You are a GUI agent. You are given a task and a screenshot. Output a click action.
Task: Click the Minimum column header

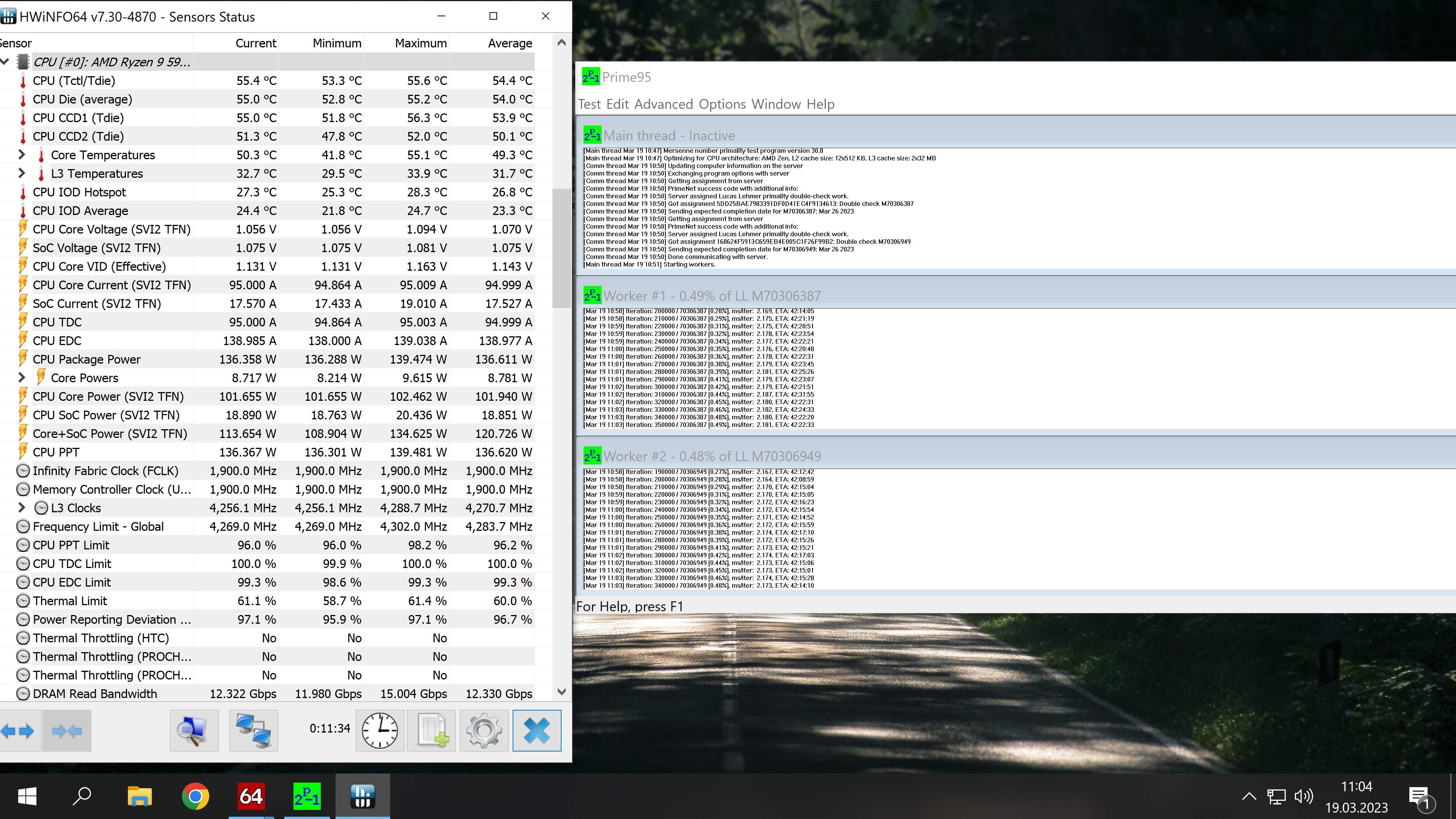tap(321, 43)
